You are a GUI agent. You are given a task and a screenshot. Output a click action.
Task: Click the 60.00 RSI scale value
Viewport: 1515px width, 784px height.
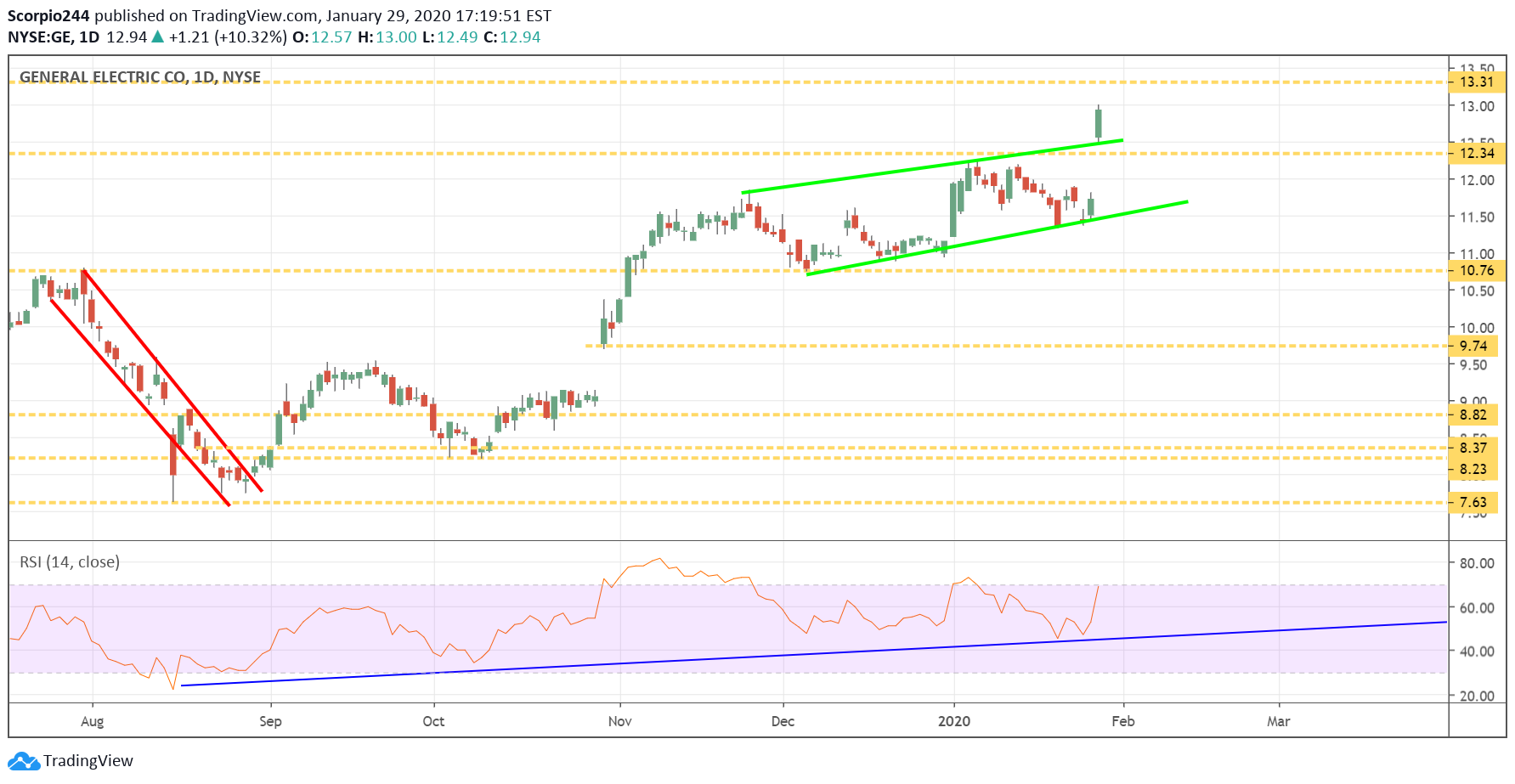click(1477, 608)
